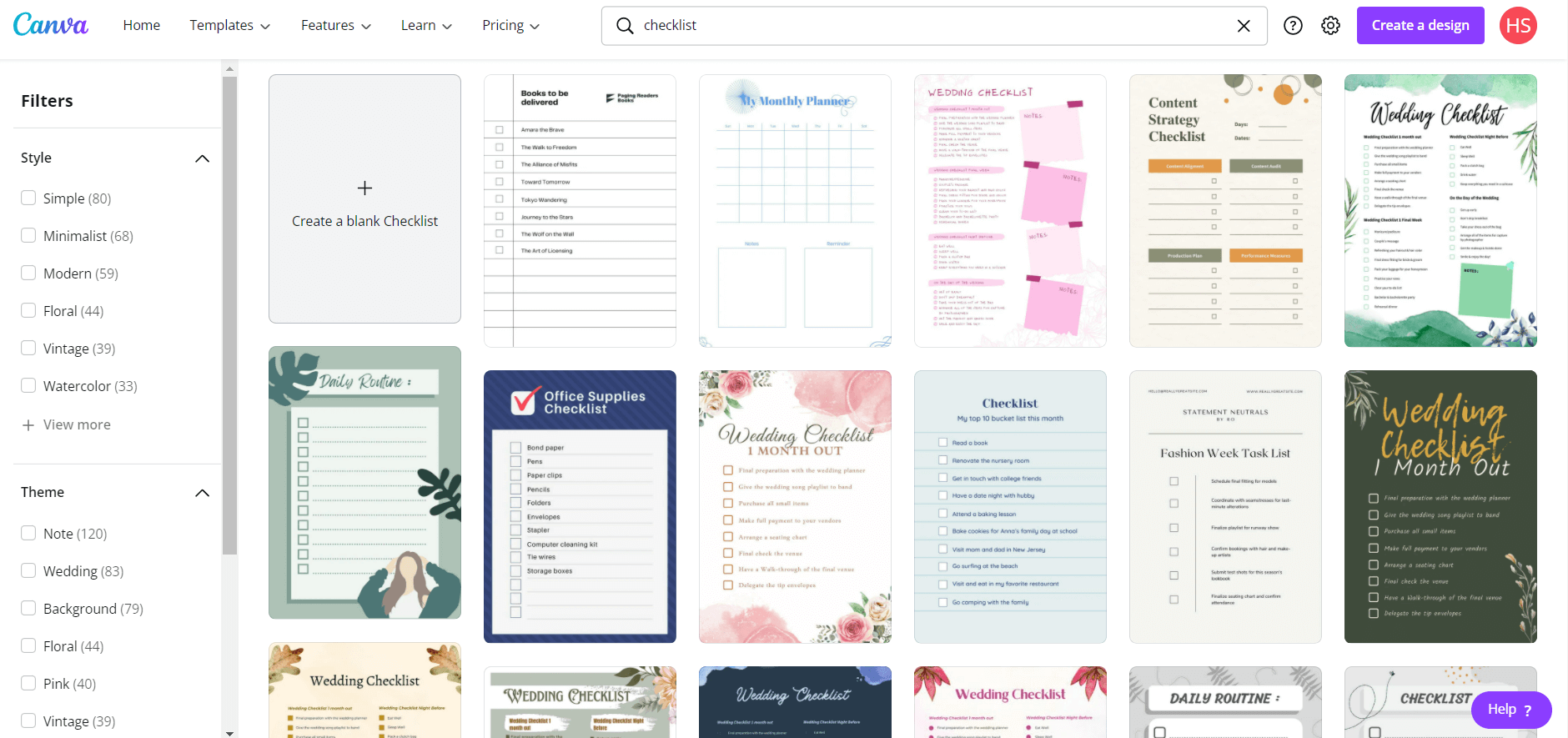This screenshot has height=738, width=1568.
Task: Clear the search with the X icon
Action: tap(1244, 26)
